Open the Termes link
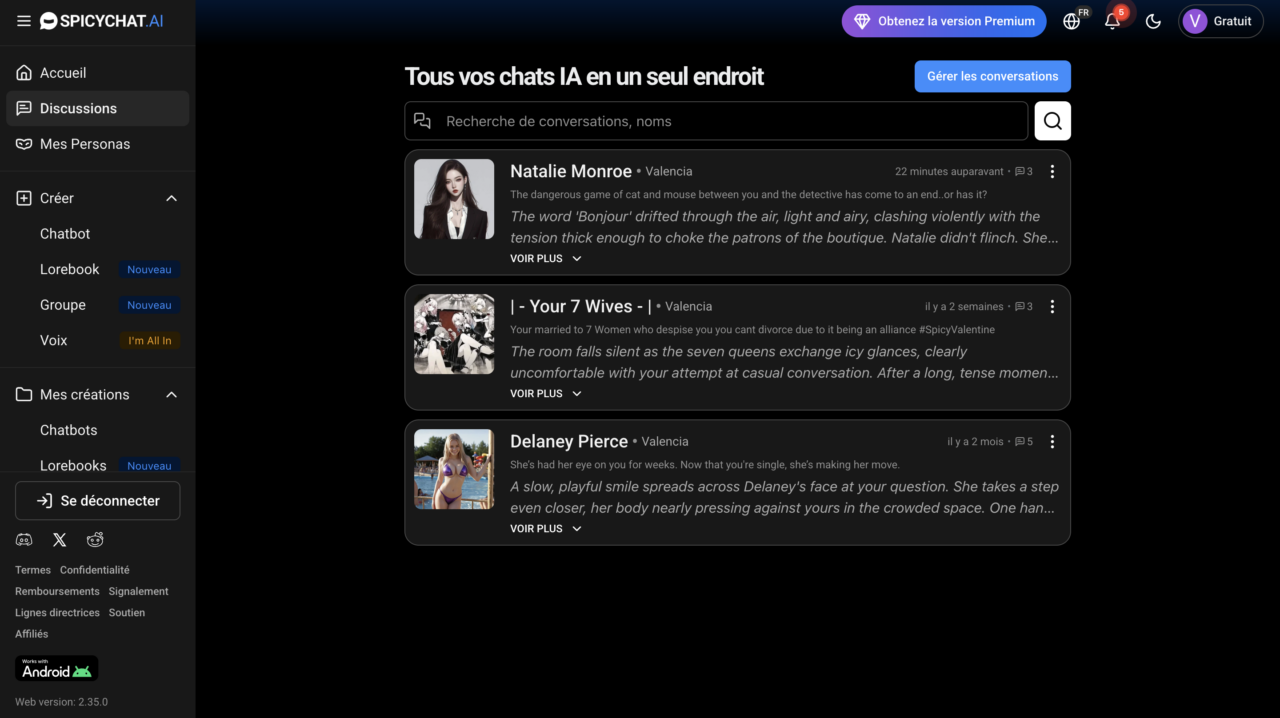 tap(33, 570)
